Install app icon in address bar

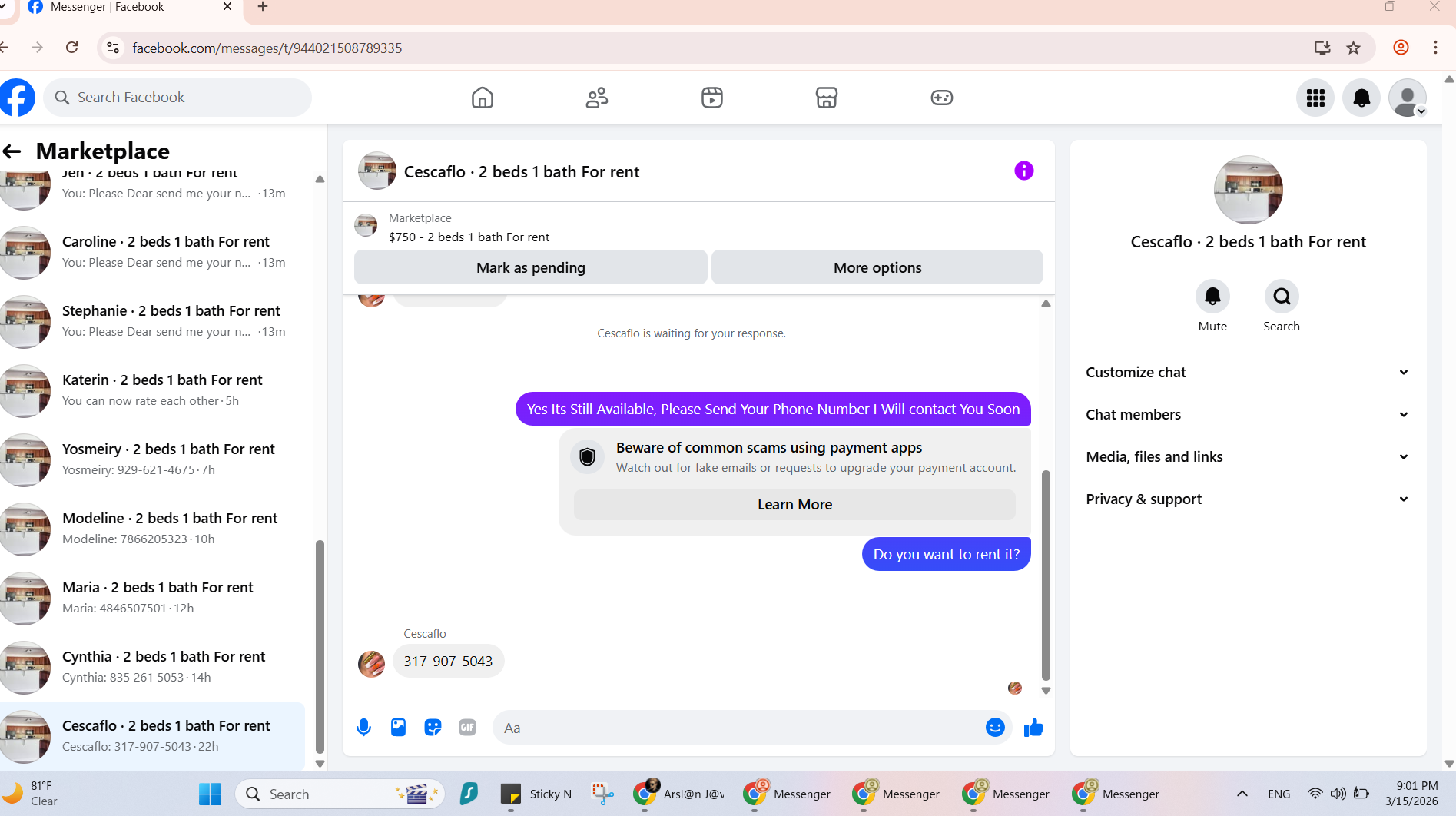(1322, 48)
